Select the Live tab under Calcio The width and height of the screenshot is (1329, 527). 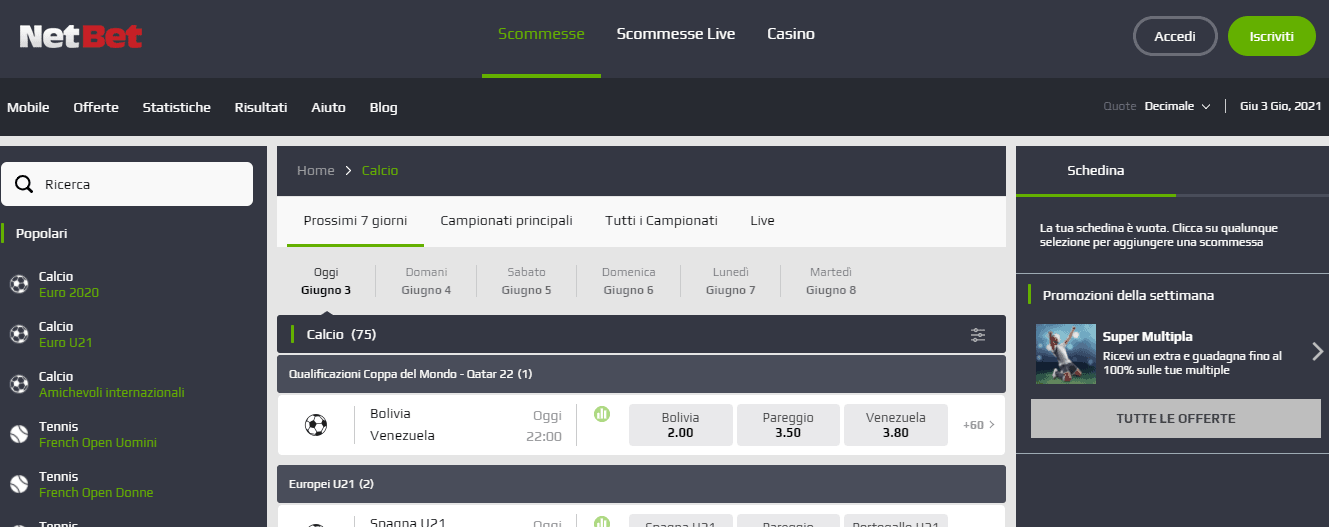tap(762, 221)
